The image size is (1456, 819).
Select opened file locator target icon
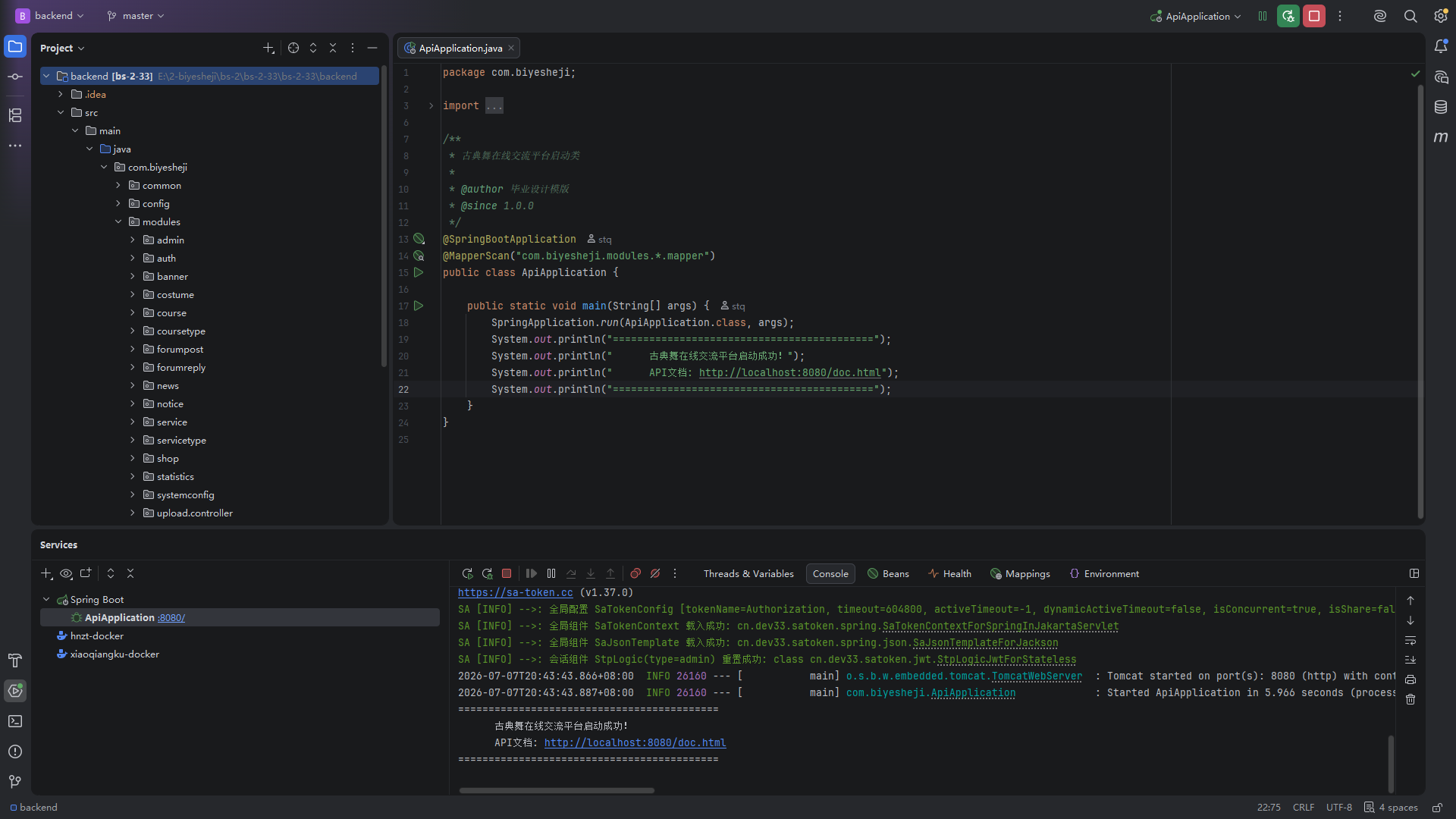pos(293,48)
